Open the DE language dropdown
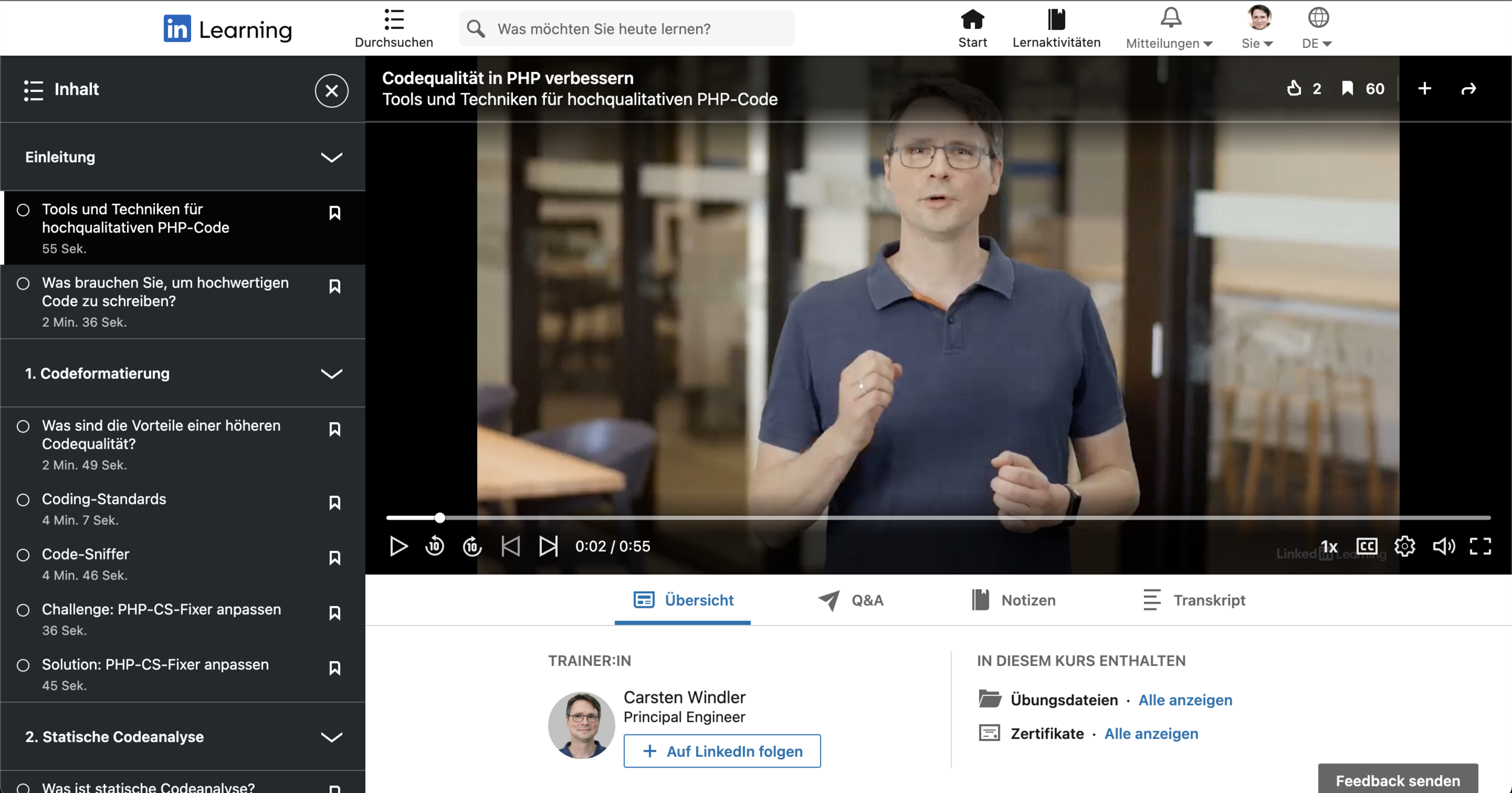The image size is (1512, 793). [1317, 43]
